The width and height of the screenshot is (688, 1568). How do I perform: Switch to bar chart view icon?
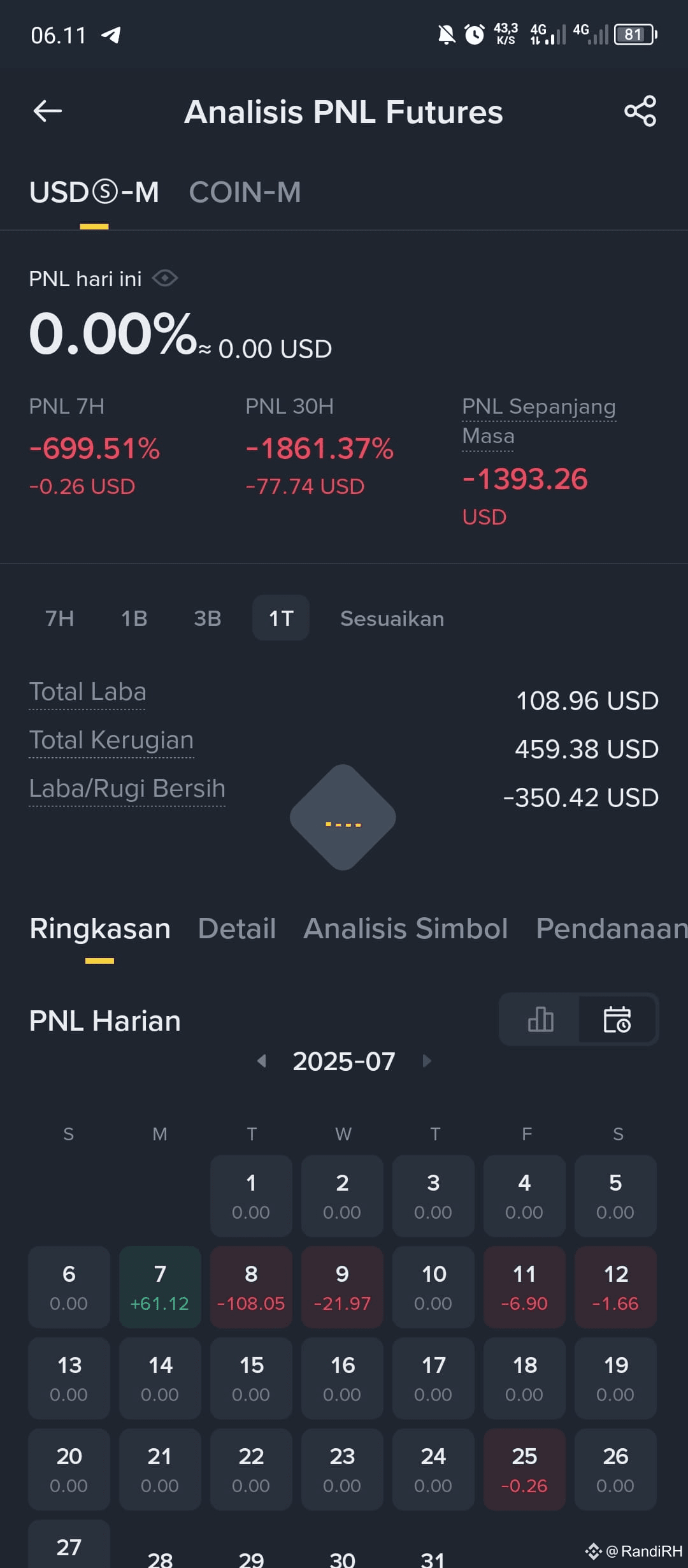pyautogui.click(x=540, y=1019)
